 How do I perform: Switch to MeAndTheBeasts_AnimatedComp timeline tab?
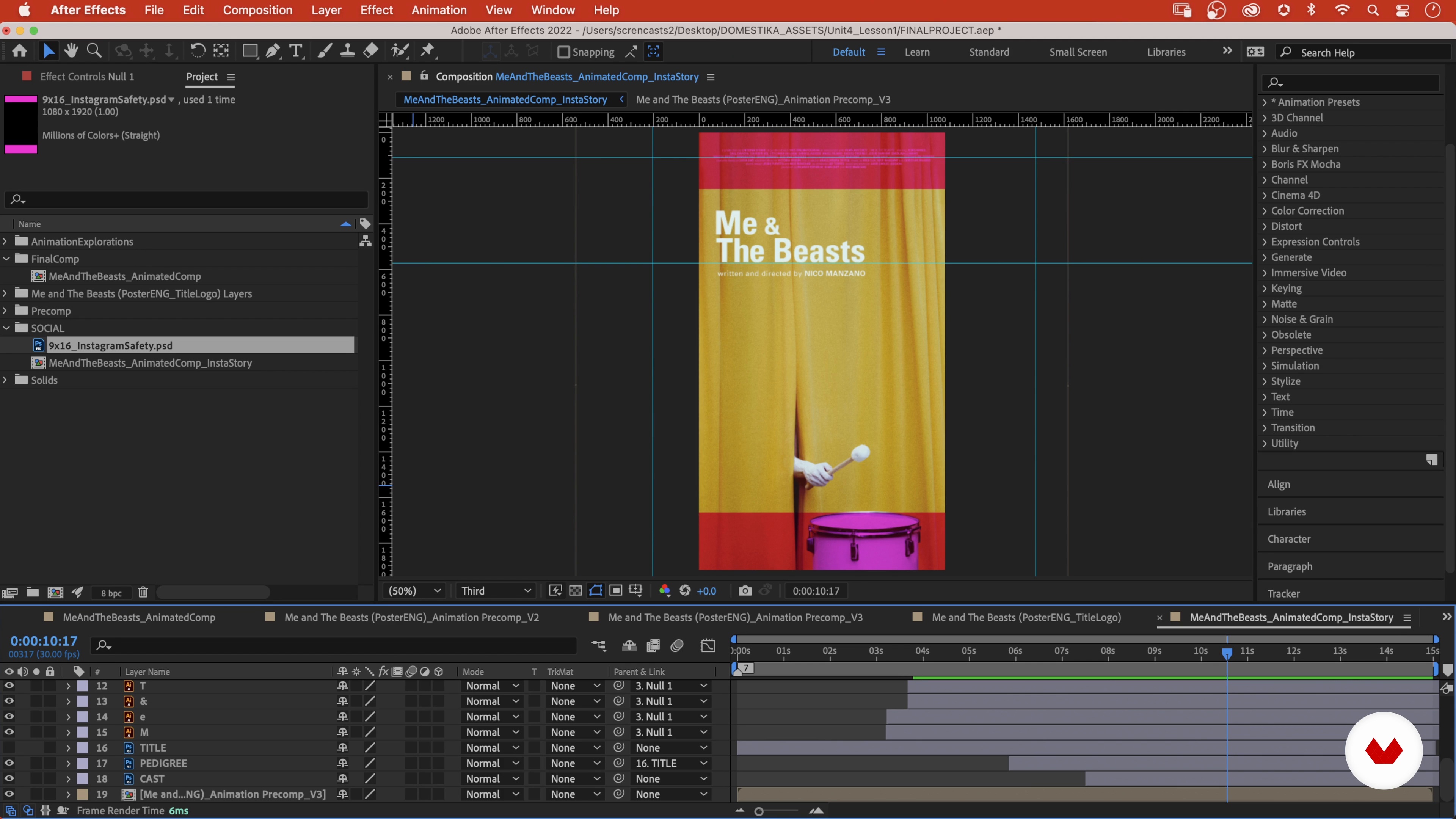(x=139, y=617)
